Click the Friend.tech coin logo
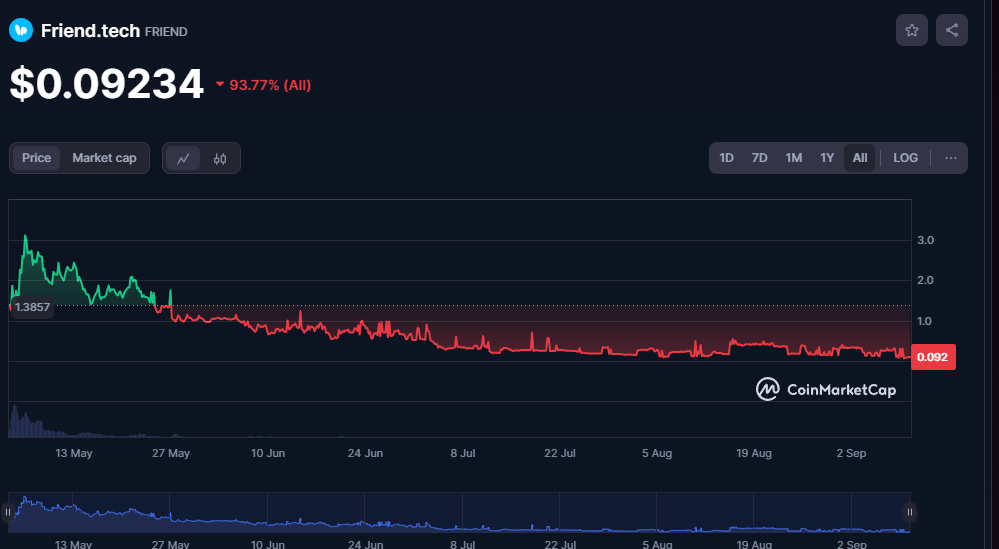999x549 pixels. (x=21, y=30)
